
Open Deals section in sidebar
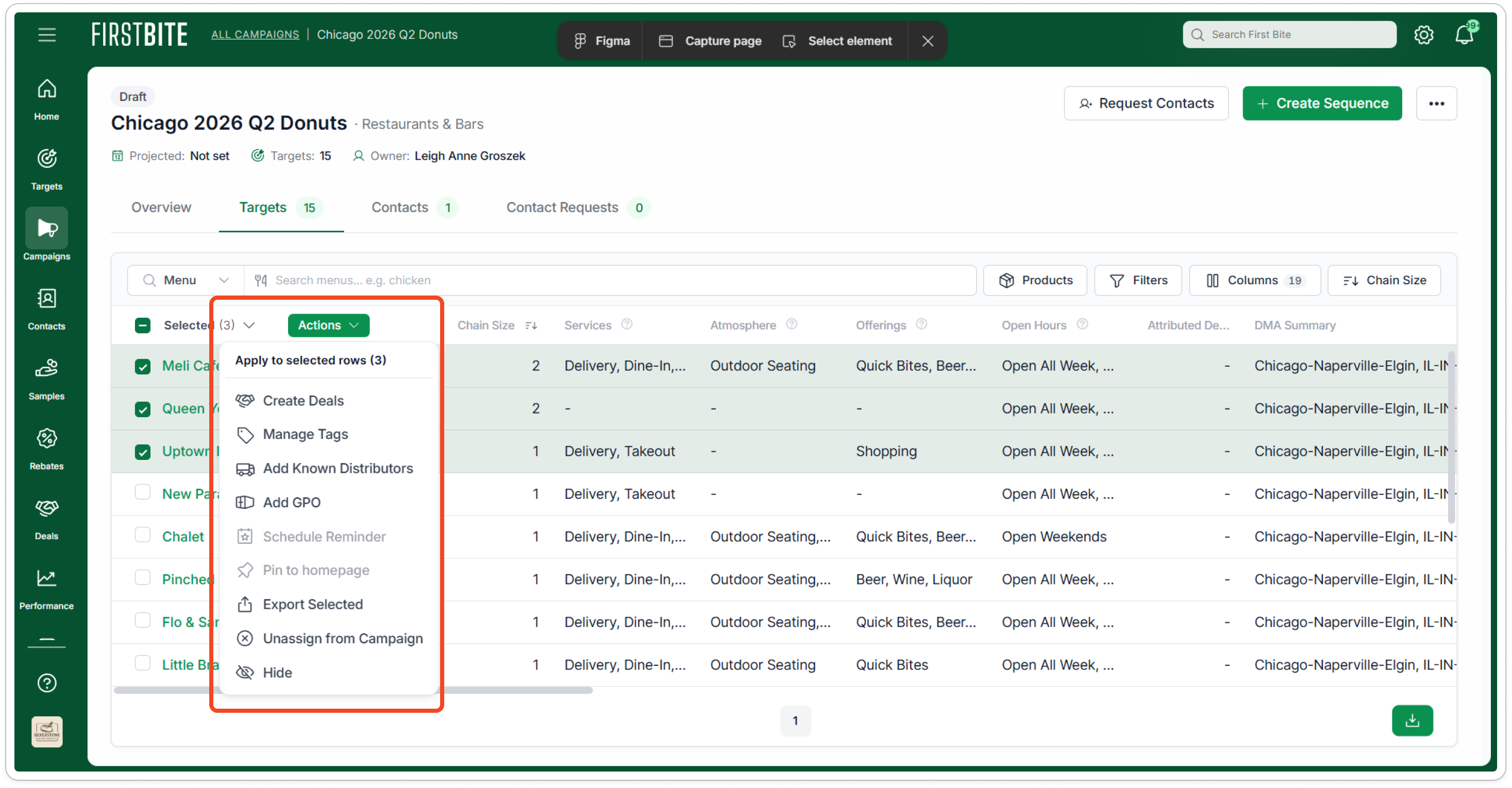tap(46, 519)
